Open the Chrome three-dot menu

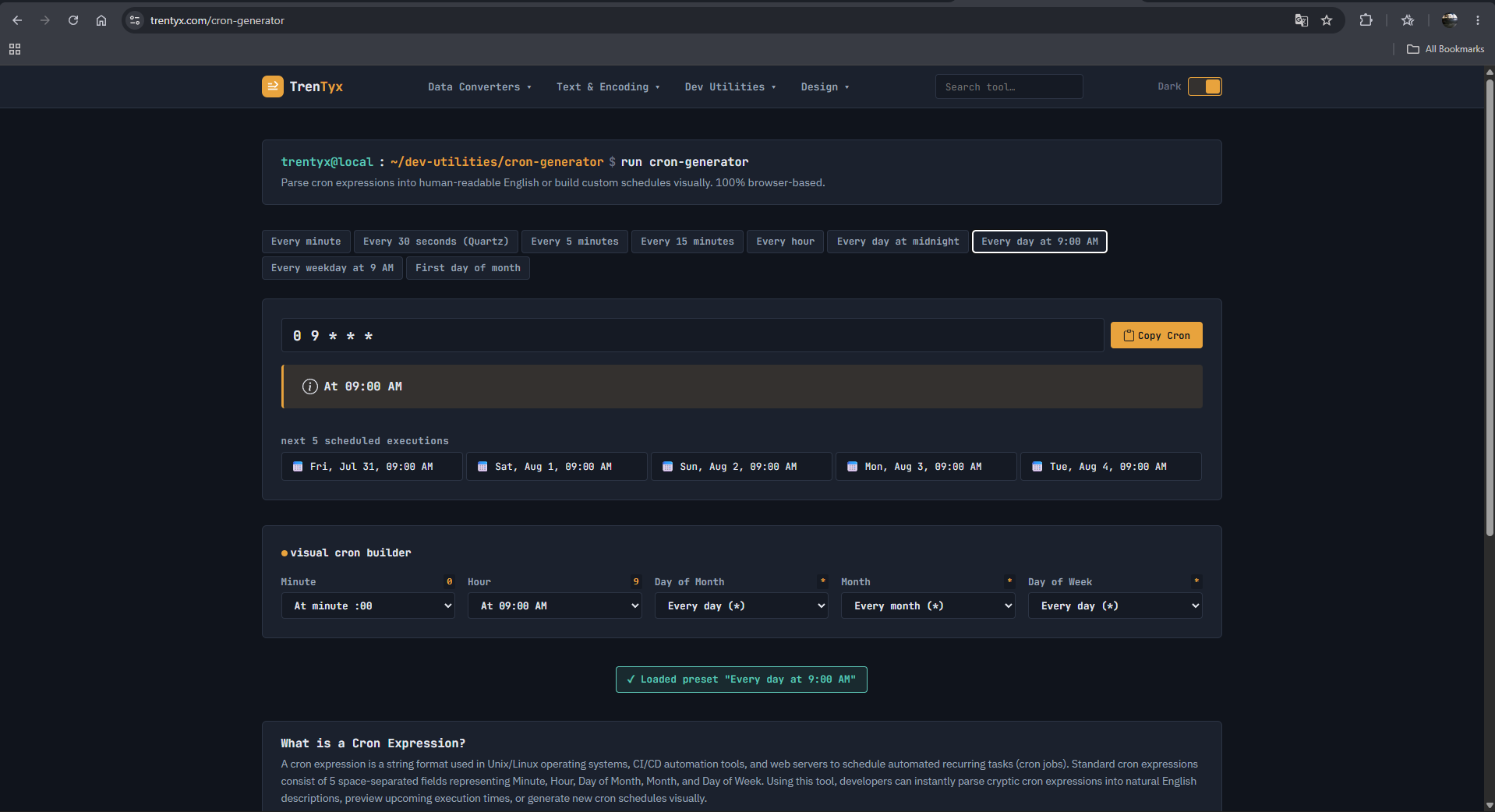tap(1478, 20)
